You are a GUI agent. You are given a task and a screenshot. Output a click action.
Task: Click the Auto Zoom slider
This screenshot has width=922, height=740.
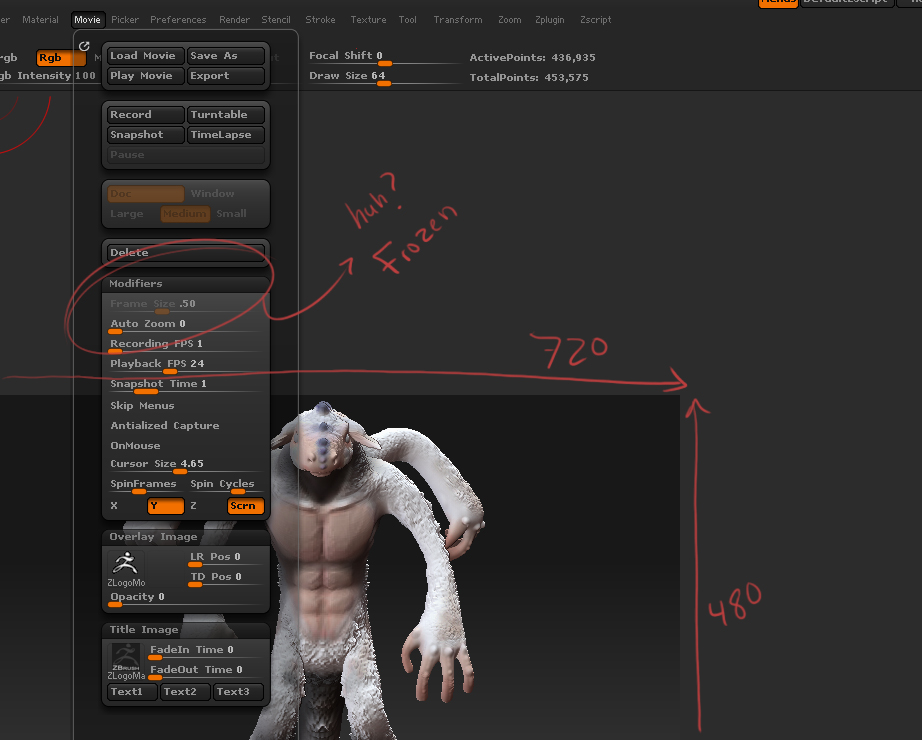[186, 325]
